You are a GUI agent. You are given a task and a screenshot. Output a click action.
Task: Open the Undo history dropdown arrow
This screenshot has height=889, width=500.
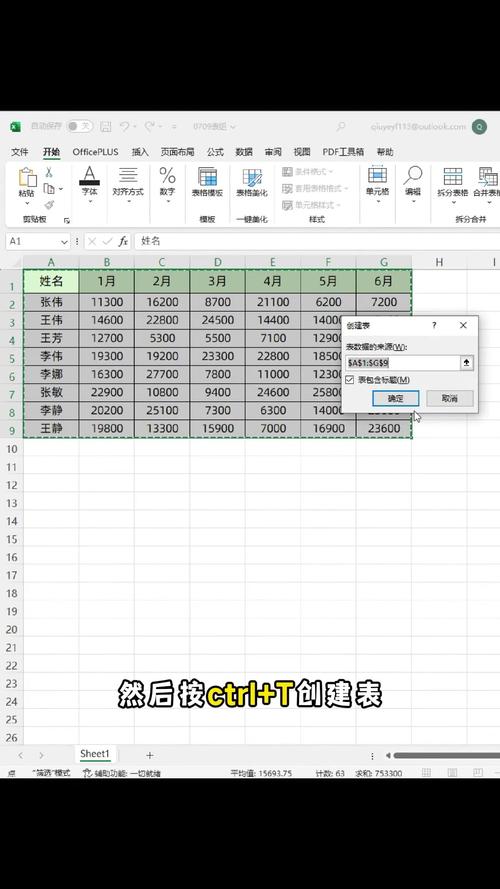click(x=135, y=126)
